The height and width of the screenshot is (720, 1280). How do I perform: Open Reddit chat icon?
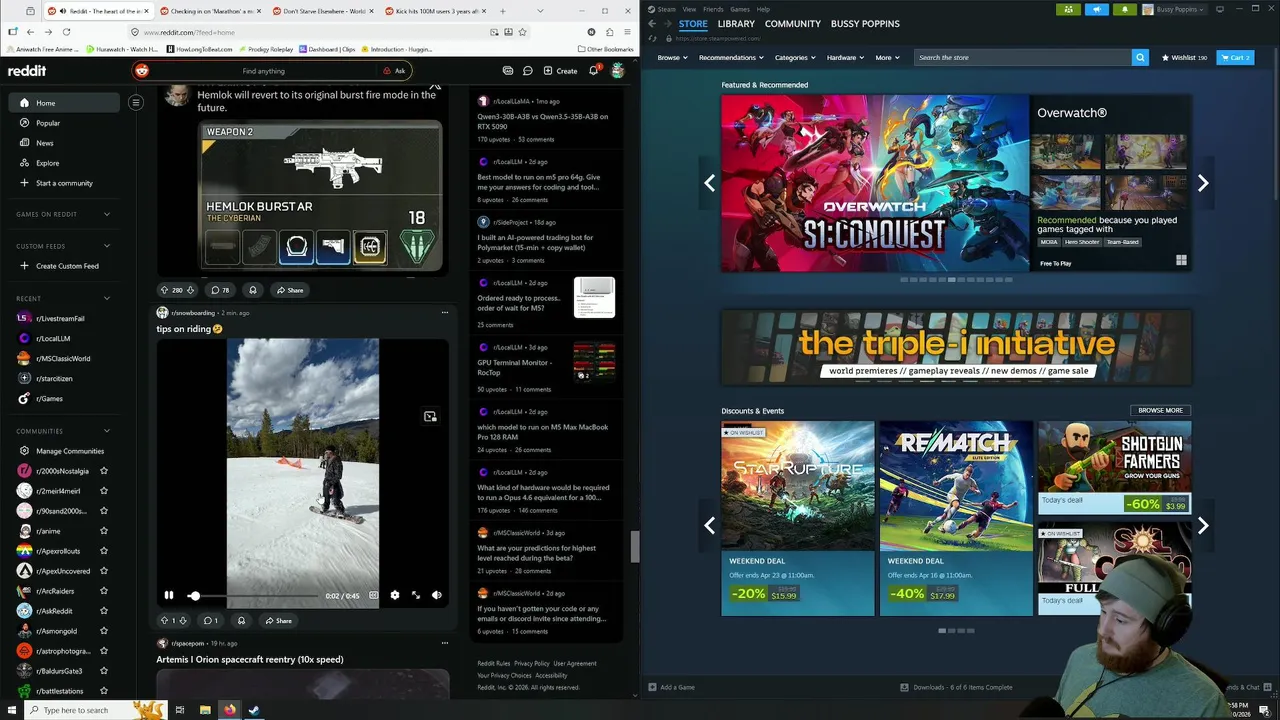pyautogui.click(x=527, y=71)
